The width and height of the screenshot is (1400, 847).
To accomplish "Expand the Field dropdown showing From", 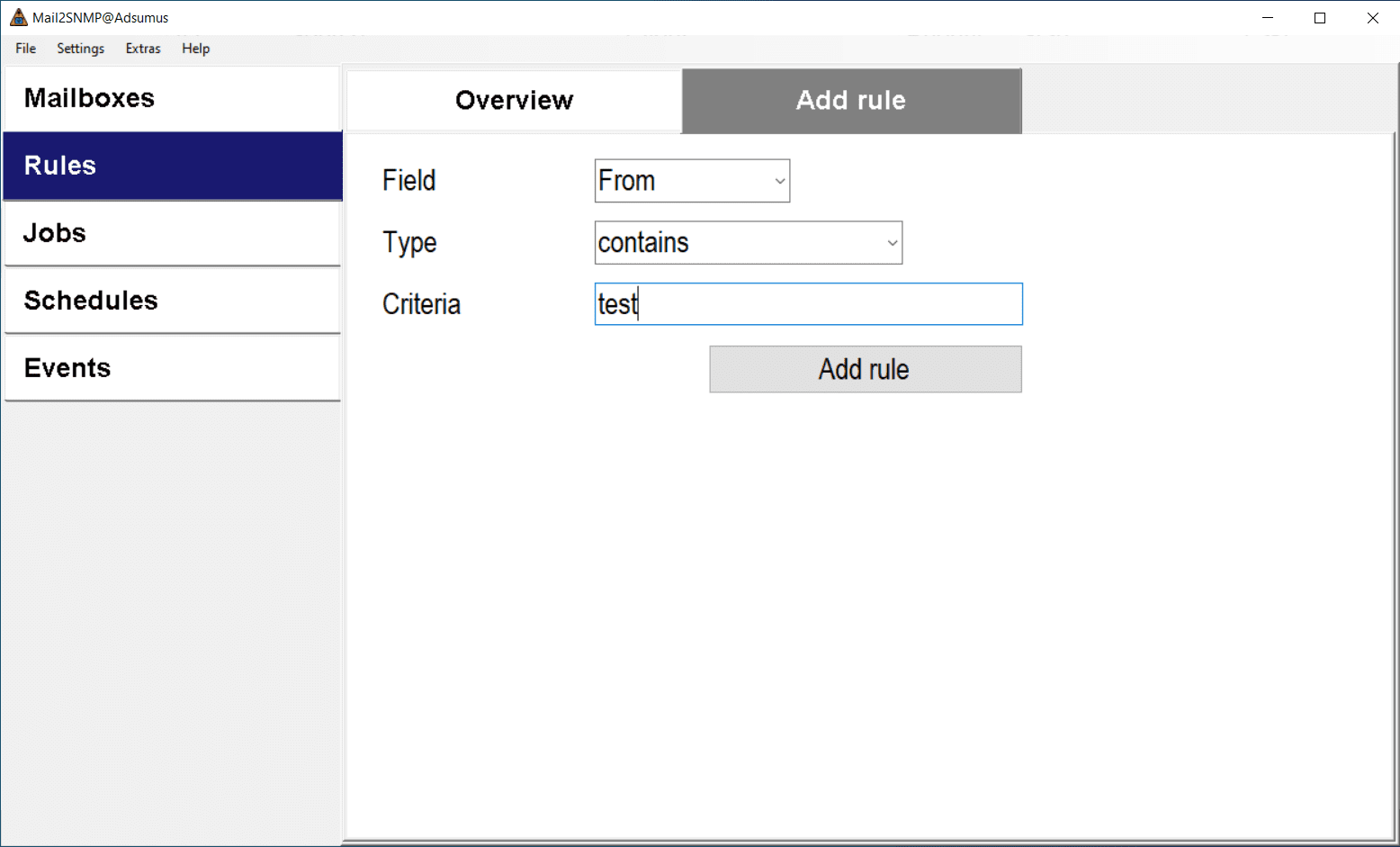I will pos(692,181).
